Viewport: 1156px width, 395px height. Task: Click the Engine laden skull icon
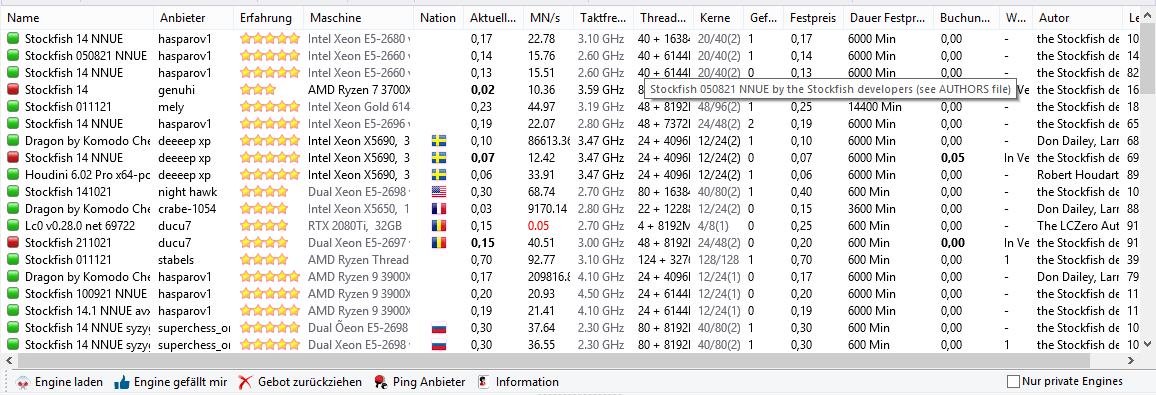[x=23, y=382]
